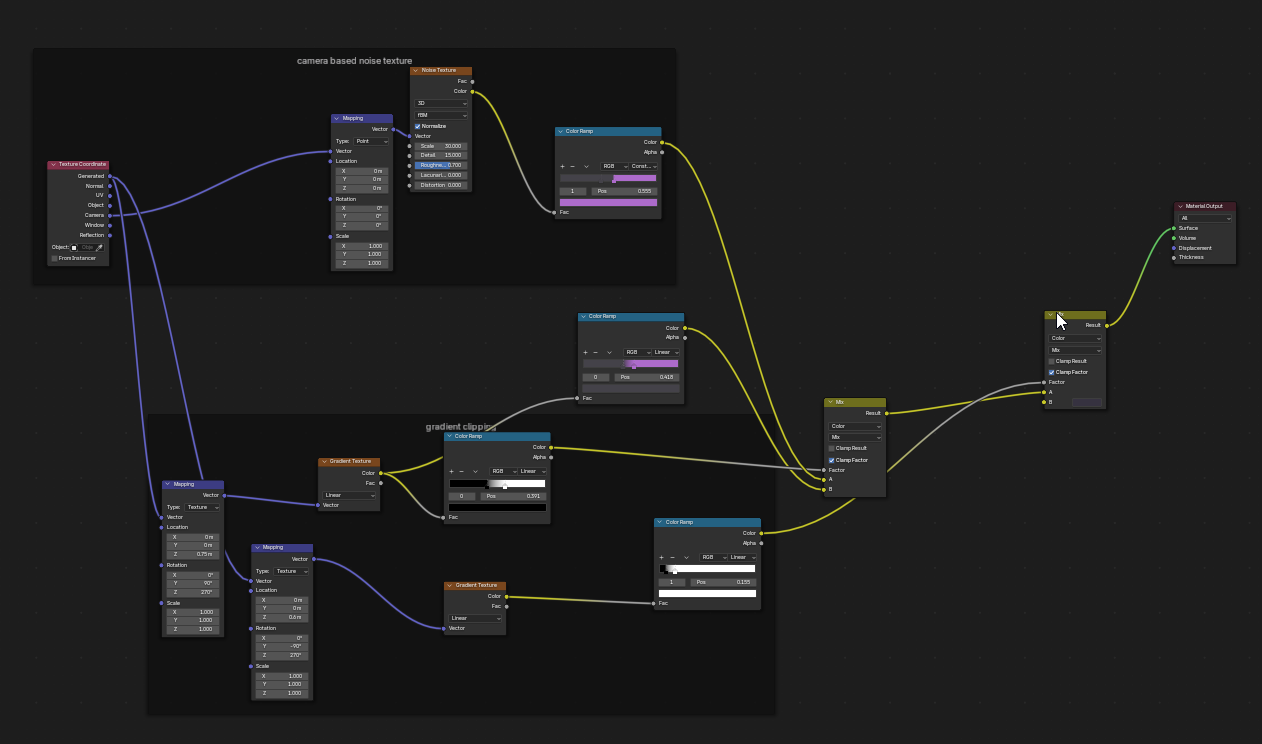Image resolution: width=1262 pixels, height=744 pixels.
Task: Open the Color data type dropdown in the Mix node under the cursor
Action: 1076,338
